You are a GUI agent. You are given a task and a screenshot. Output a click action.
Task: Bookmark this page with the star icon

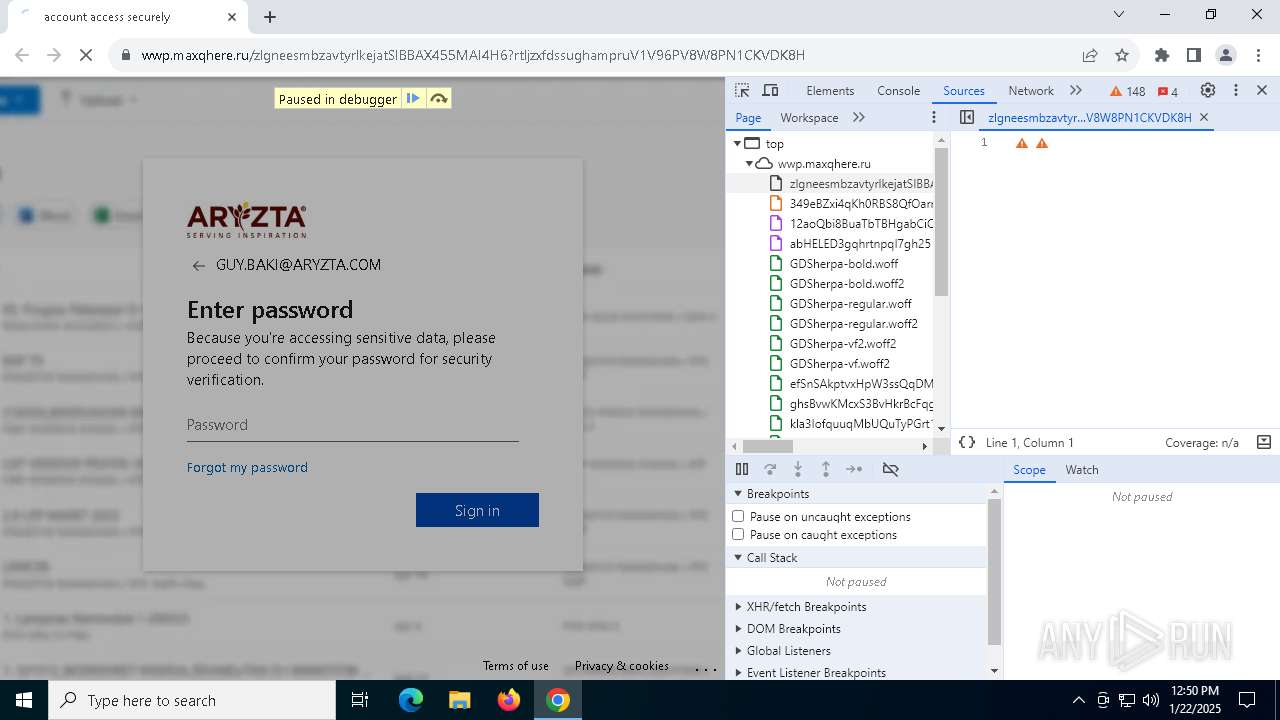point(1122,55)
